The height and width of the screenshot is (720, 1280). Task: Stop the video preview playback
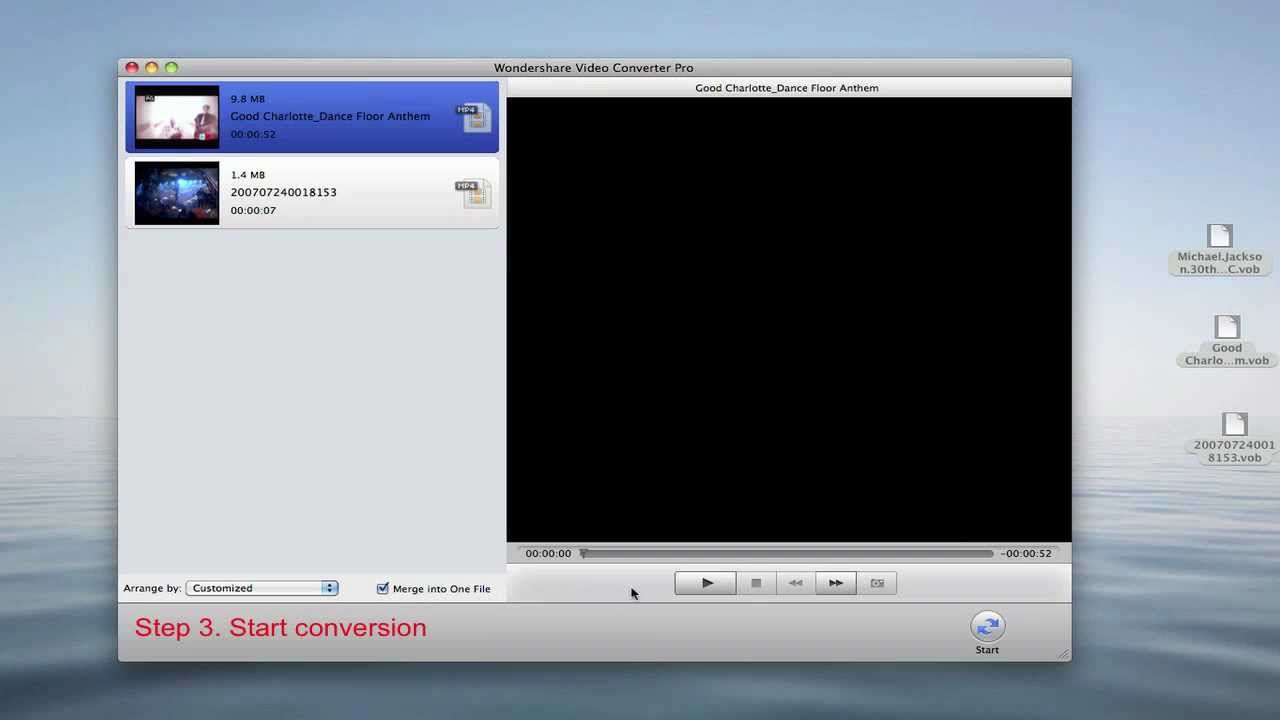tap(756, 583)
